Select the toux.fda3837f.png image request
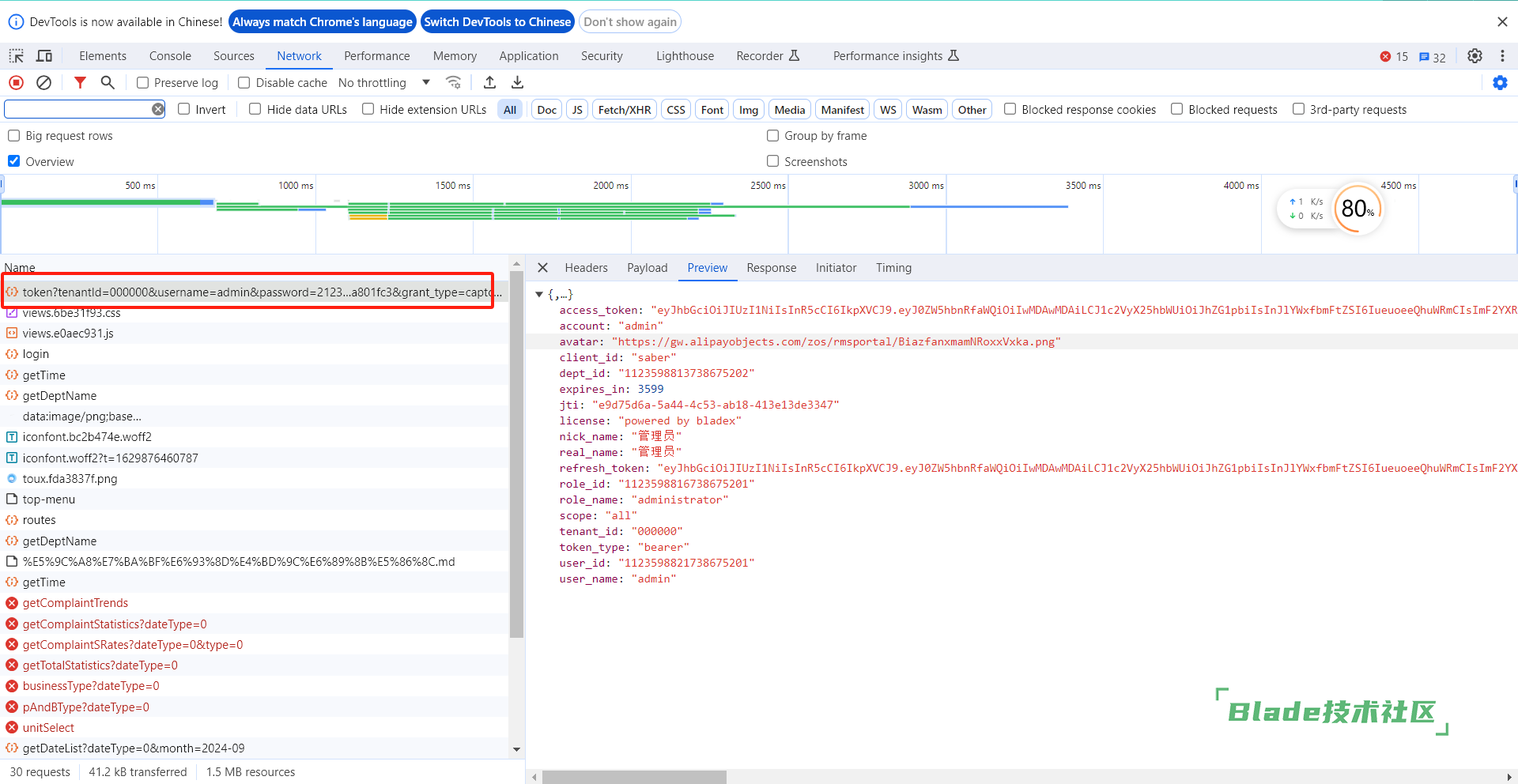The image size is (1518, 784). (255, 479)
